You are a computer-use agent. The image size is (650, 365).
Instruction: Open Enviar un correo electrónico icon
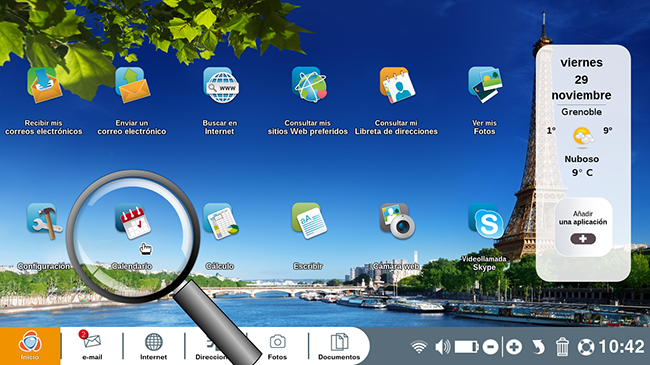132,85
